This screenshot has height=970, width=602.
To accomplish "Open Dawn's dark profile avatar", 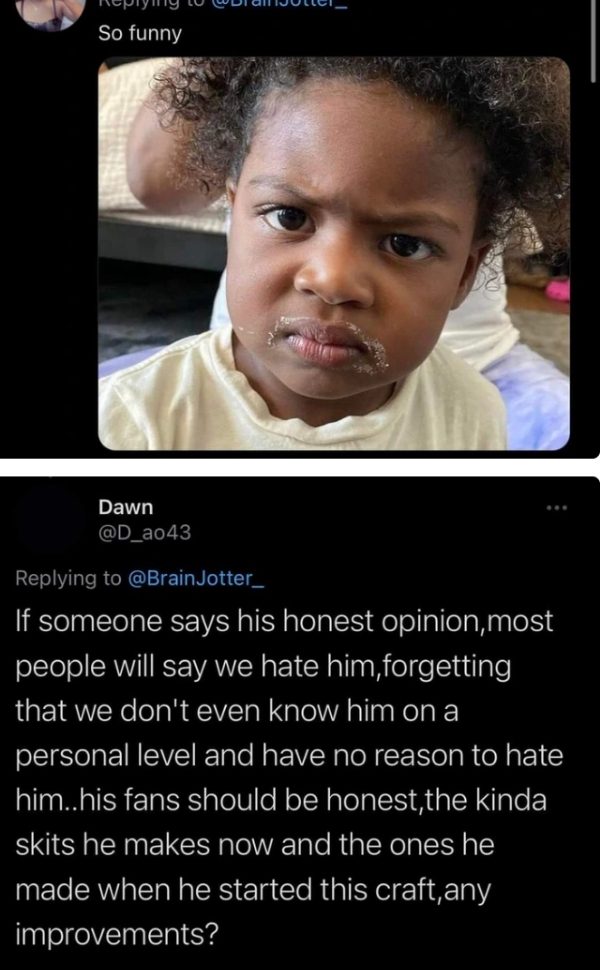I will [x=50, y=518].
